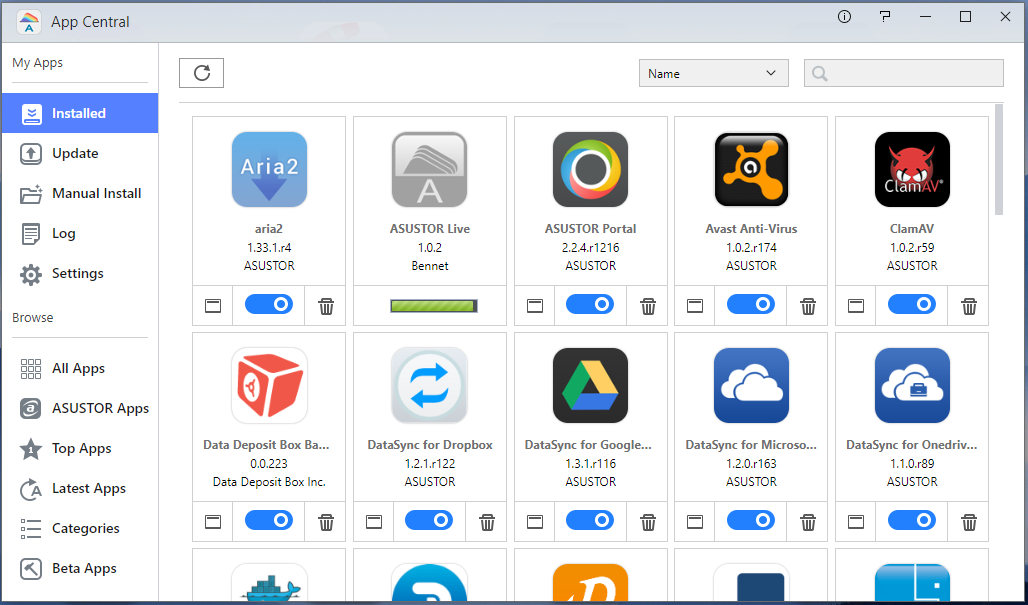Open DataSync for Onedrive window icon
This screenshot has width=1028, height=605.
point(856,522)
